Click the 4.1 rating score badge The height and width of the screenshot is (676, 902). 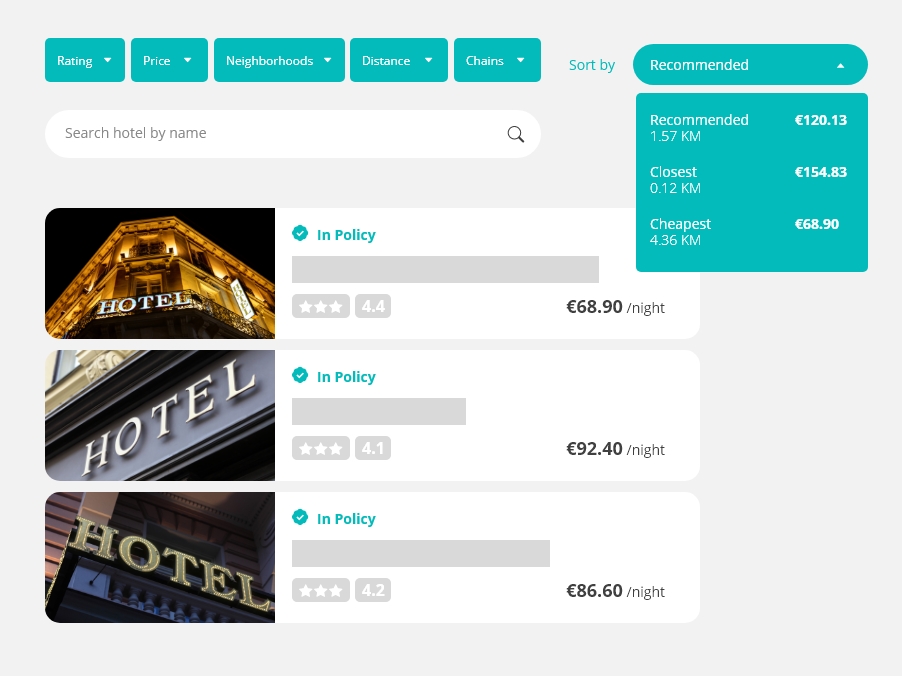(x=372, y=448)
